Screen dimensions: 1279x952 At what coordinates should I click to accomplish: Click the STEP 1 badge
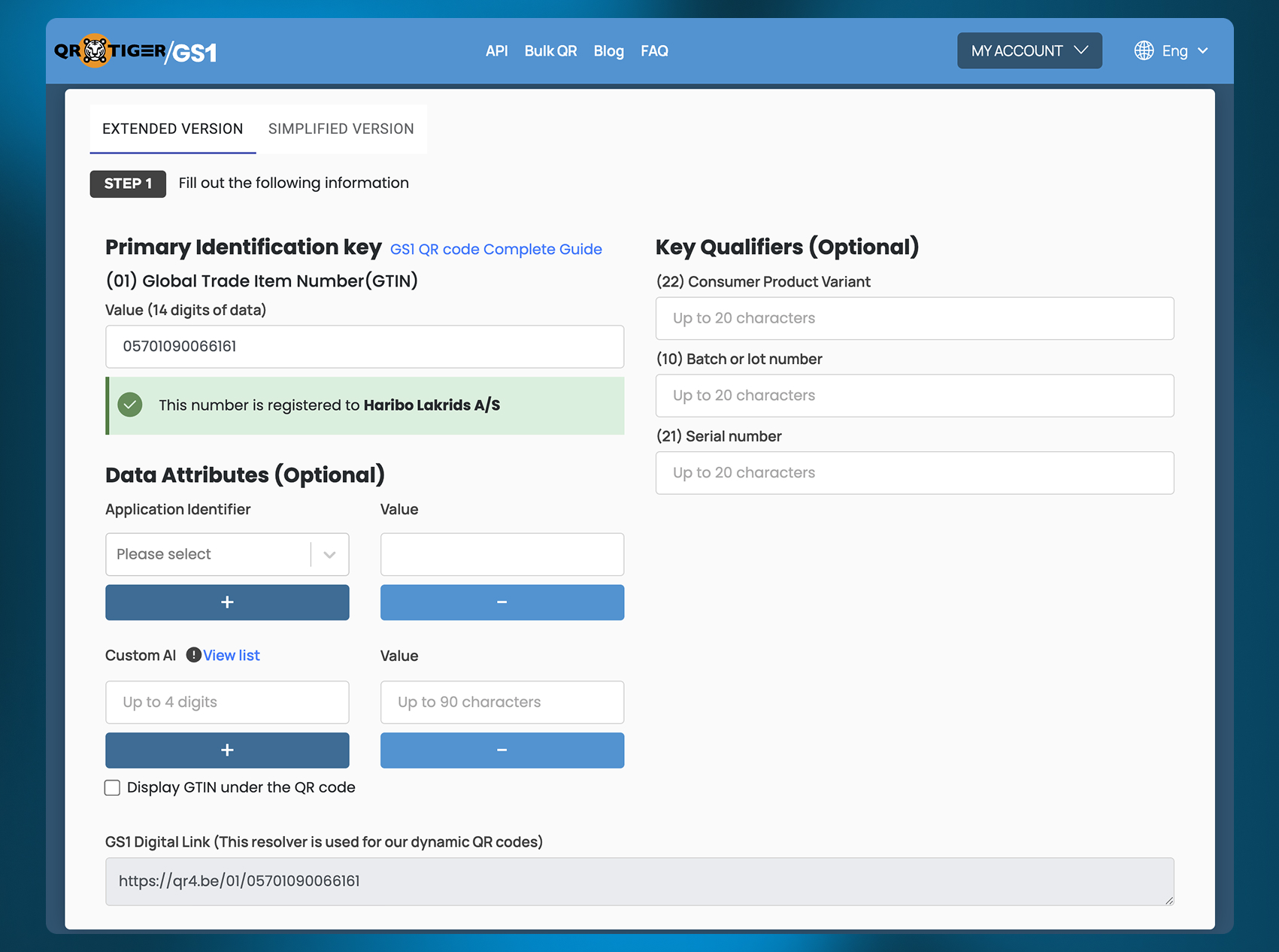[128, 183]
